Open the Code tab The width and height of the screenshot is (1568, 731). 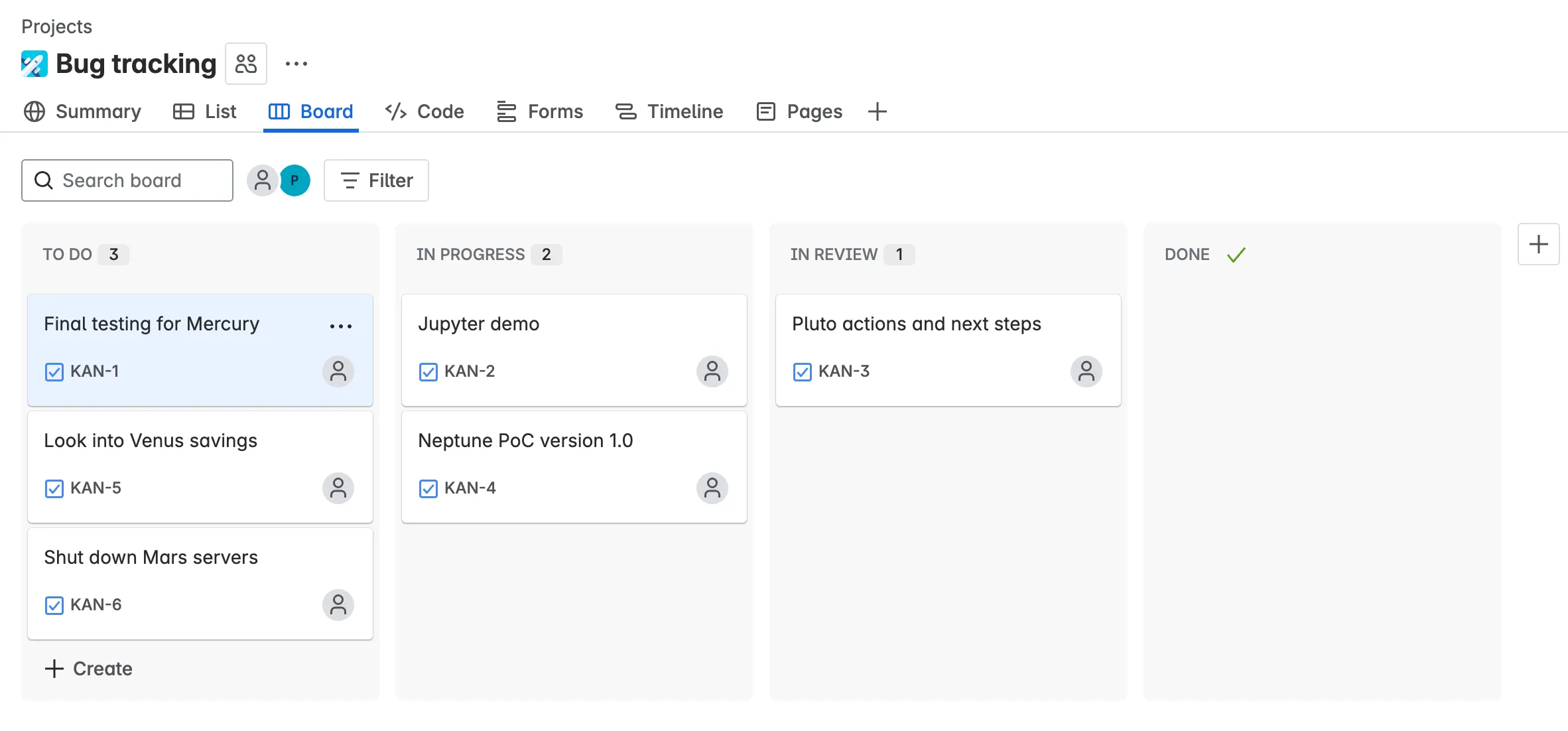[425, 111]
